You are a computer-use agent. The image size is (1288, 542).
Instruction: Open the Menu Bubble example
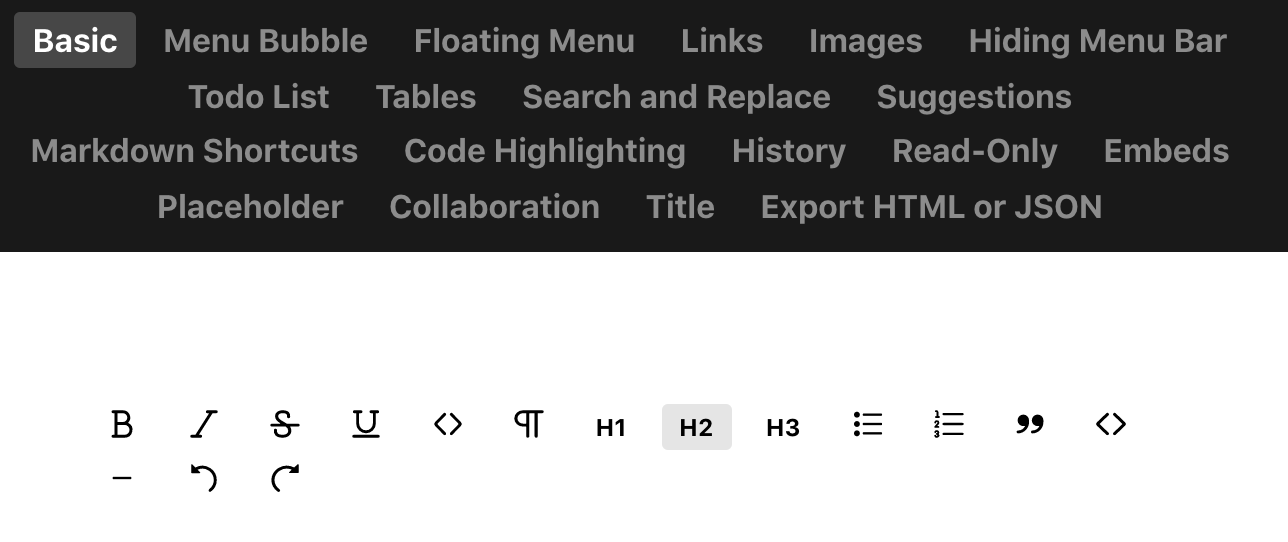pos(265,41)
